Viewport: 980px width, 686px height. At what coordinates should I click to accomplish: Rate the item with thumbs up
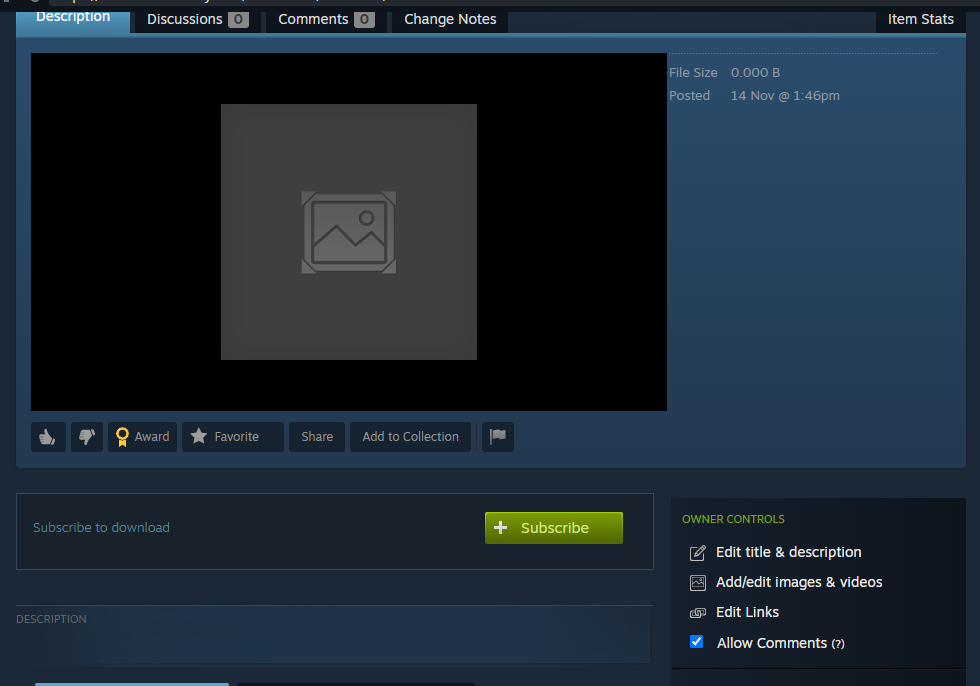coord(48,437)
